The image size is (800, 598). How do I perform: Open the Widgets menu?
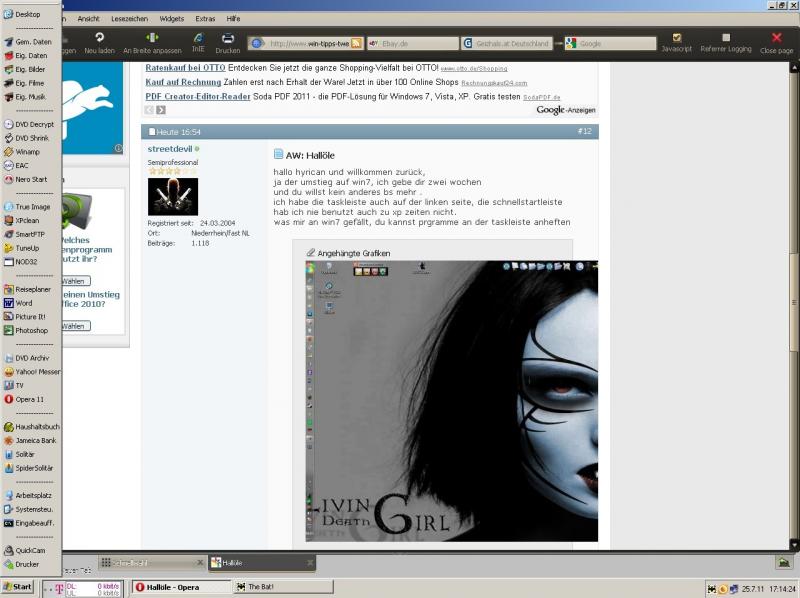click(171, 18)
